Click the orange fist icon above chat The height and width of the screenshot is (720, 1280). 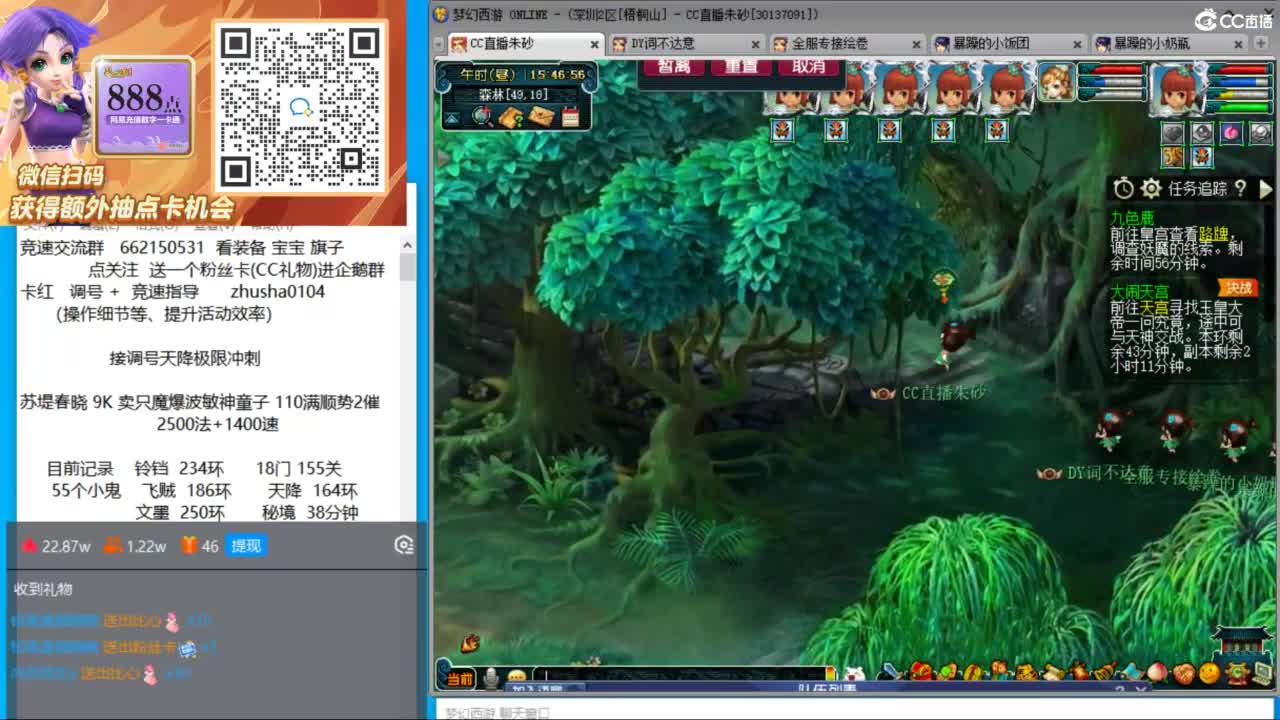(470, 643)
